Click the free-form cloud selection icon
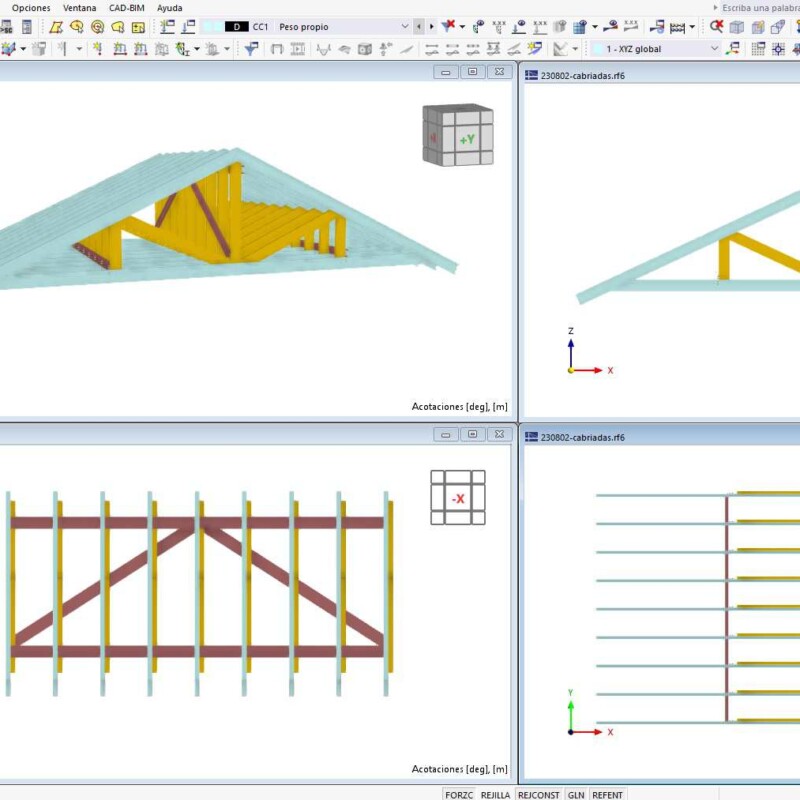Viewport: 800px width, 800px height. 117,27
